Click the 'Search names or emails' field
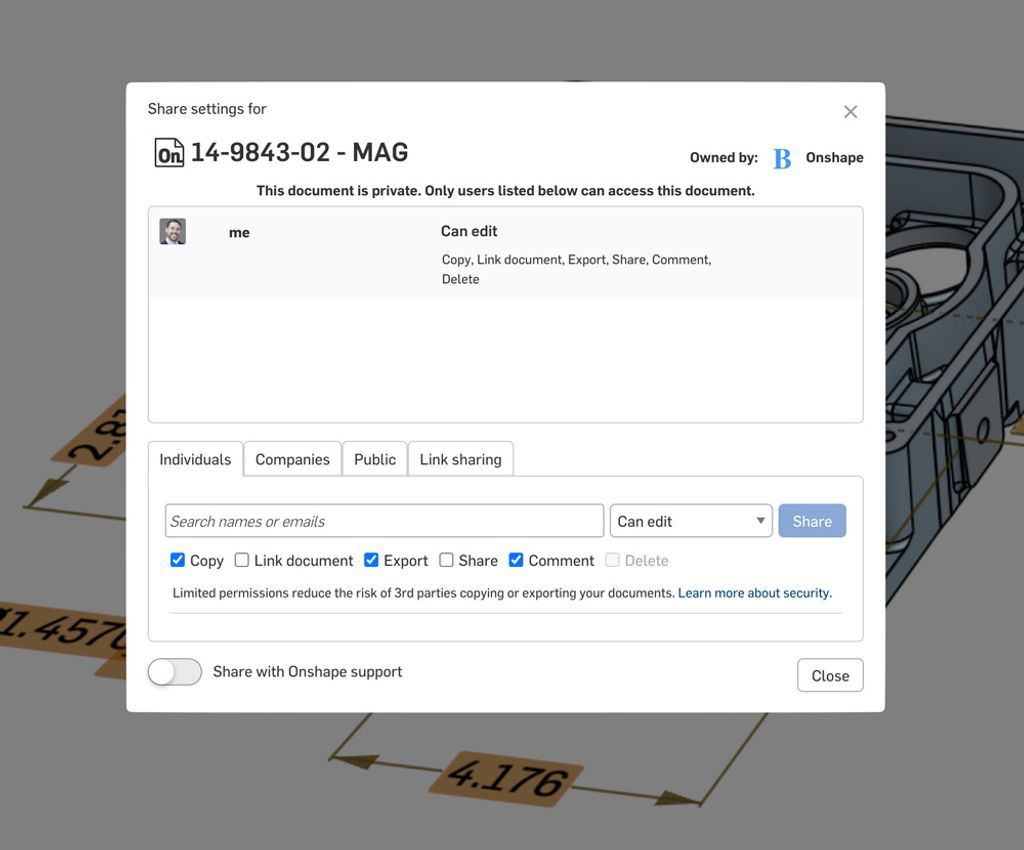This screenshot has height=850, width=1024. pyautogui.click(x=383, y=520)
